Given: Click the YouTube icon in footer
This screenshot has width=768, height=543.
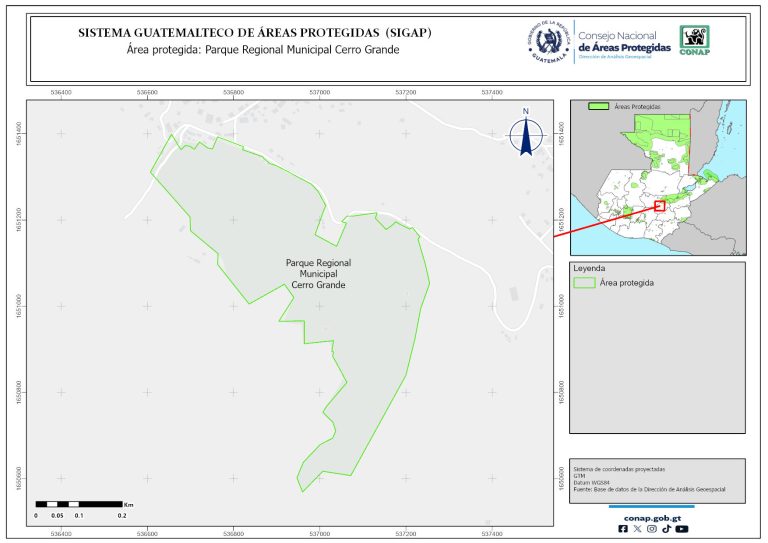Looking at the screenshot, I should click(x=681, y=530).
